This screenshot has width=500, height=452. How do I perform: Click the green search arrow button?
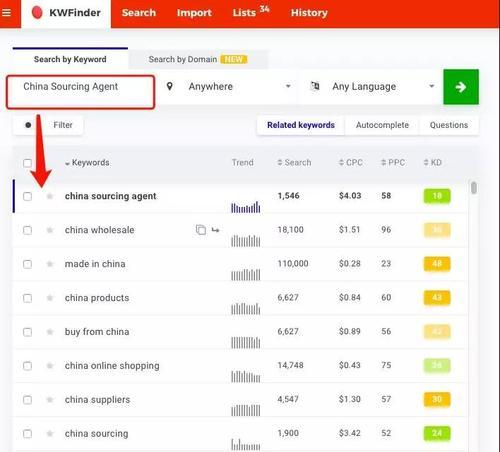[x=461, y=87]
